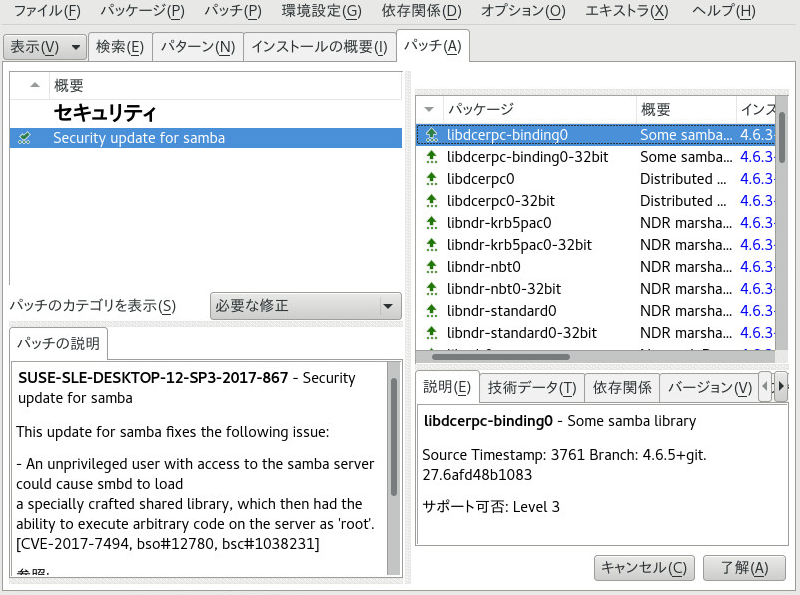Viewport: 800px width, 595px height.
Task: Select the Security update for samba patch
Action: (206, 138)
